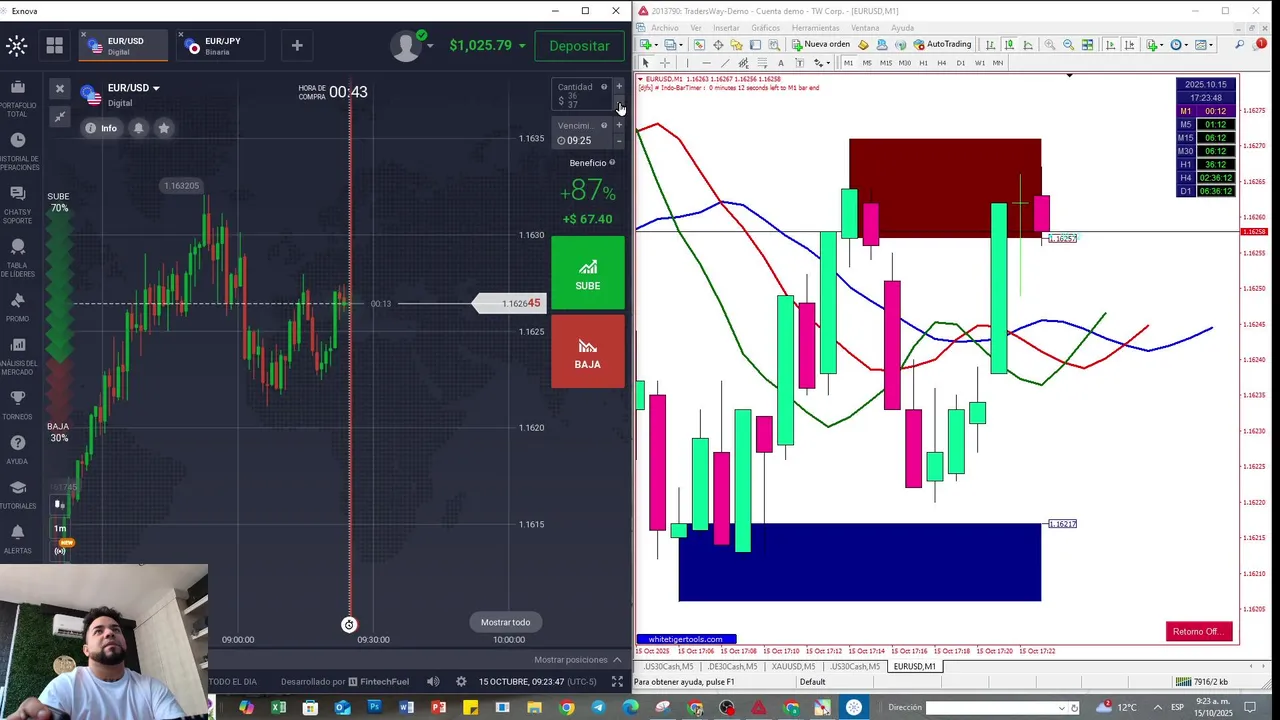Click the Retorno Off button

point(1199,632)
